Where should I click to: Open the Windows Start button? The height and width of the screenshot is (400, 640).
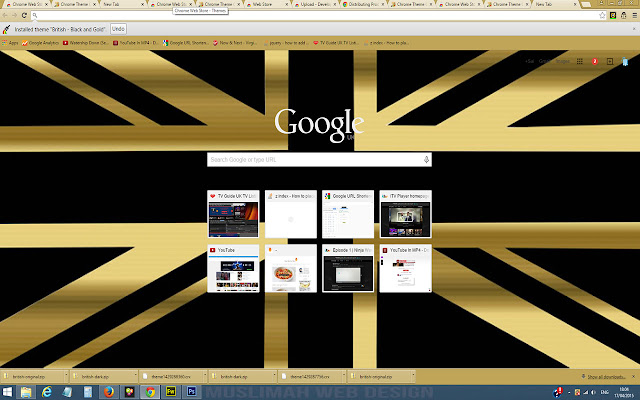click(7, 392)
